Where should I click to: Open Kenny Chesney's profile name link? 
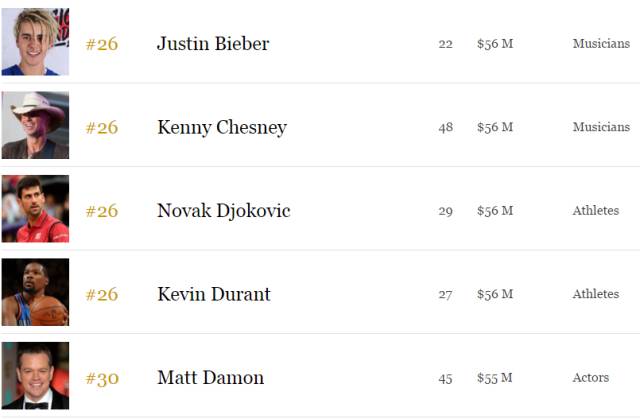[222, 127]
